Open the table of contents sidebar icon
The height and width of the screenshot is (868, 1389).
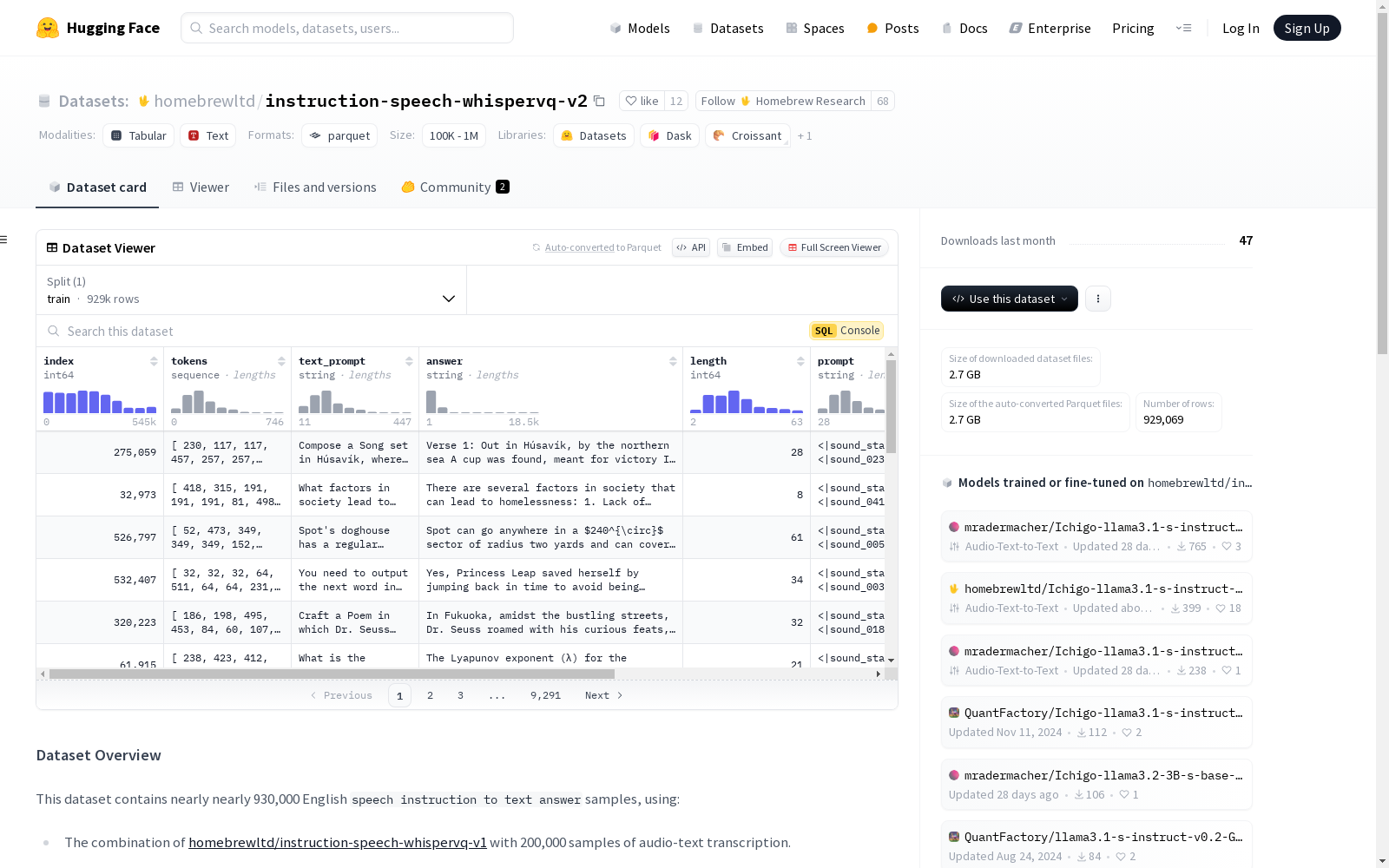(x=4, y=240)
